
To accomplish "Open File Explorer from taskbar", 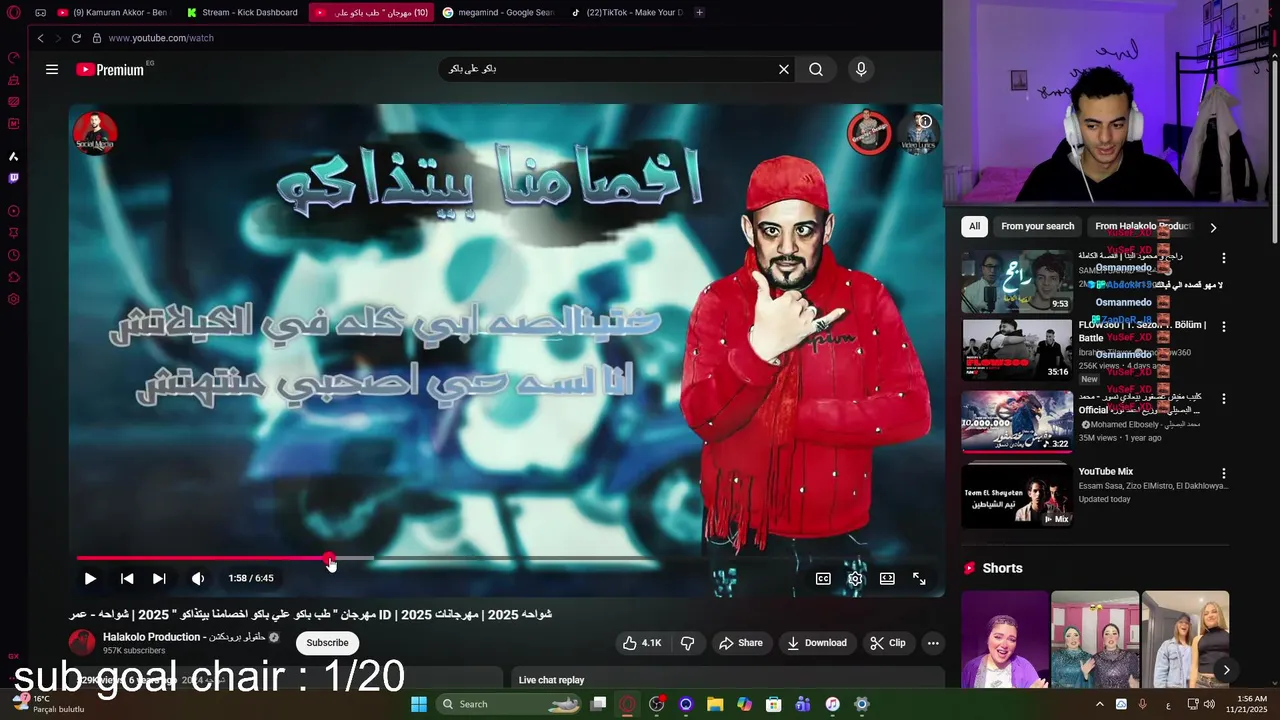I will pos(715,704).
